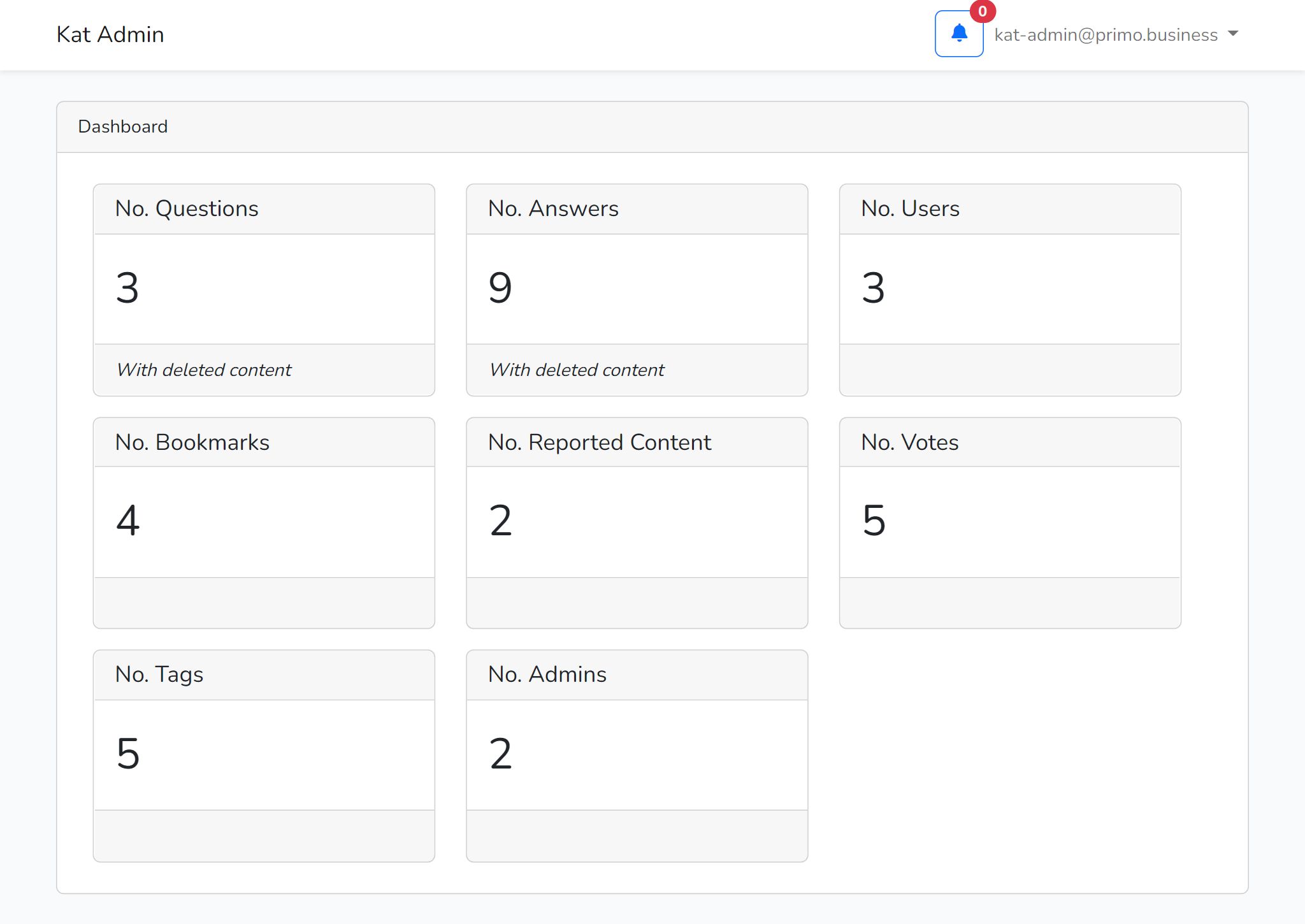Viewport: 1305px width, 924px height.
Task: Click the No. Tags card title
Action: (159, 675)
